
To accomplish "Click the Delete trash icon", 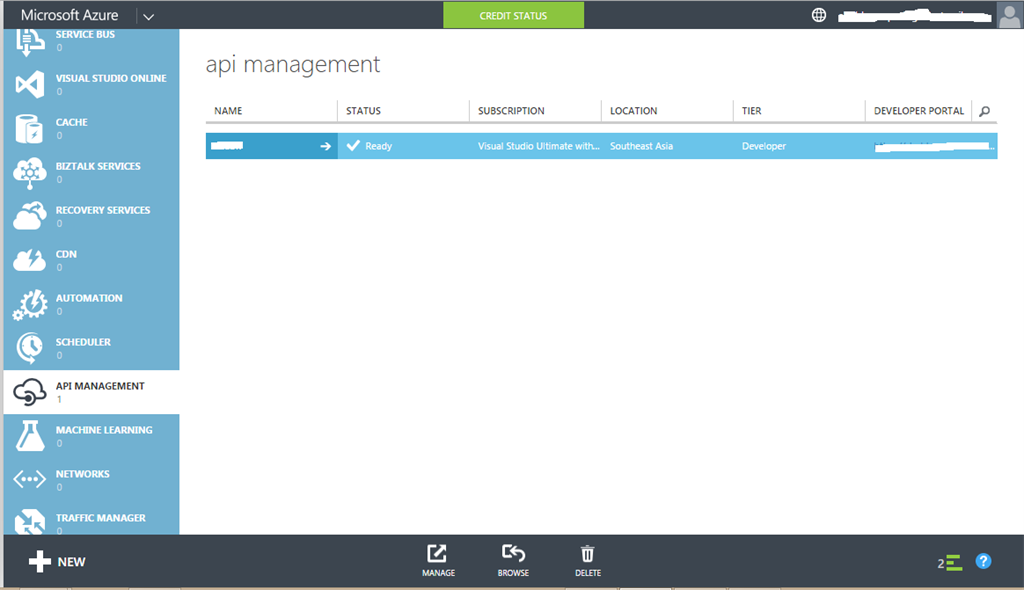I will [588, 554].
